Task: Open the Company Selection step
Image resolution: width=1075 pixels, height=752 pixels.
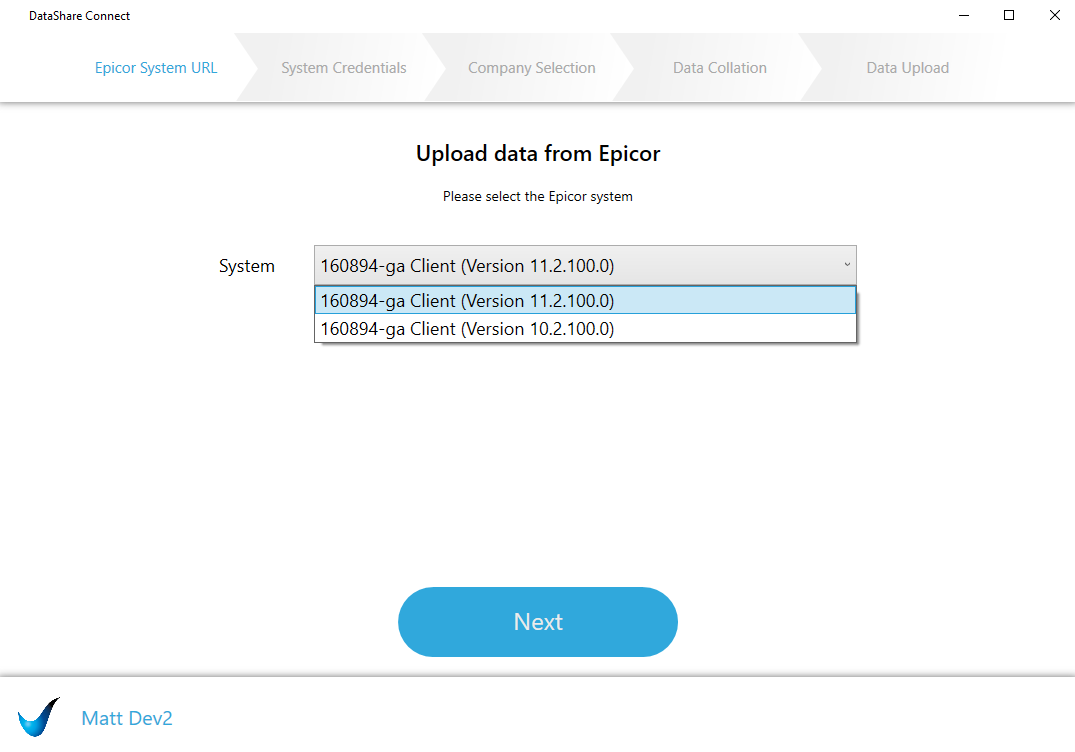Action: (x=531, y=68)
